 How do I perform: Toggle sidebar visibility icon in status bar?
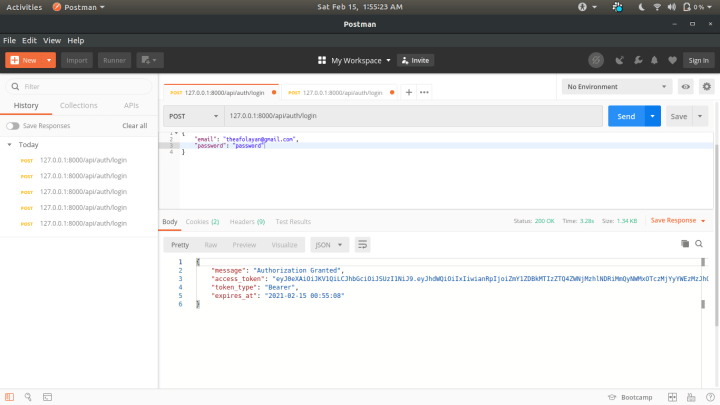coord(10,397)
